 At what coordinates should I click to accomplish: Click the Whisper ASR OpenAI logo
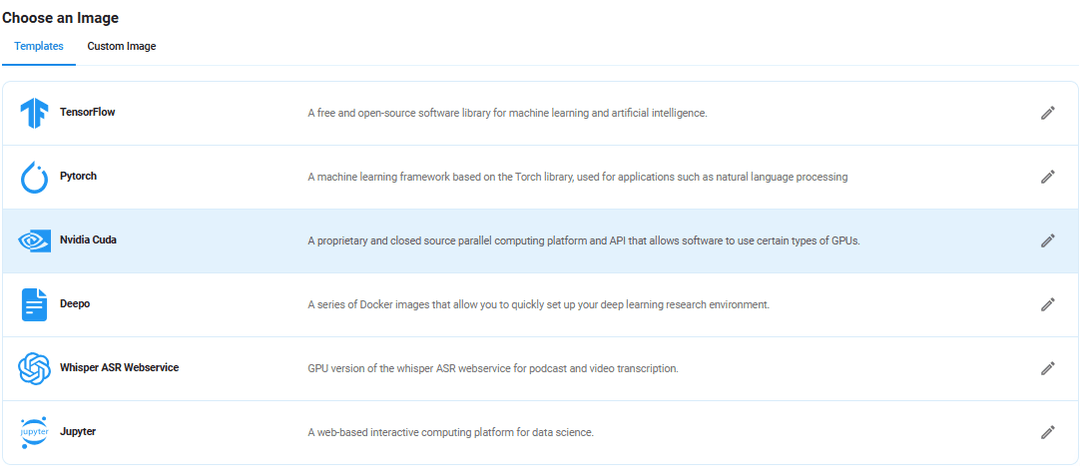(x=34, y=368)
